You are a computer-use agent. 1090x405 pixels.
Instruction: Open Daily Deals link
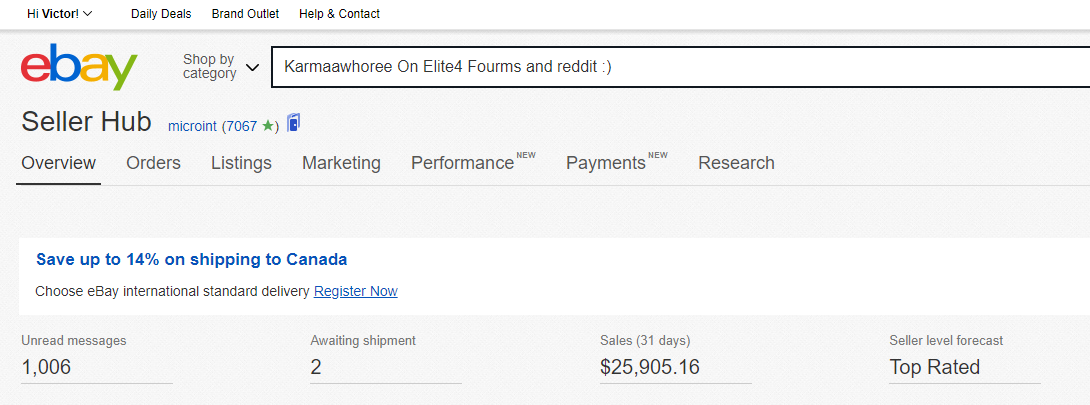161,14
